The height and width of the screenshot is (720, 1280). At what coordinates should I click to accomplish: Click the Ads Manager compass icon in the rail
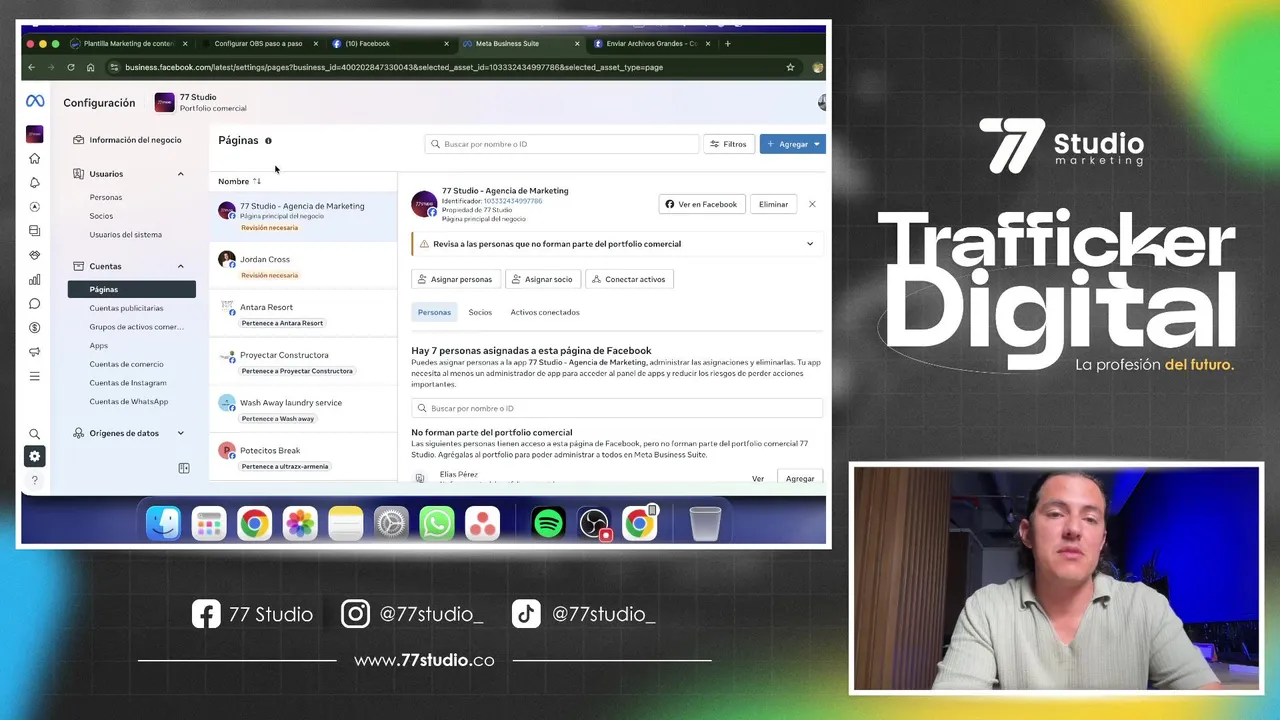[x=35, y=207]
